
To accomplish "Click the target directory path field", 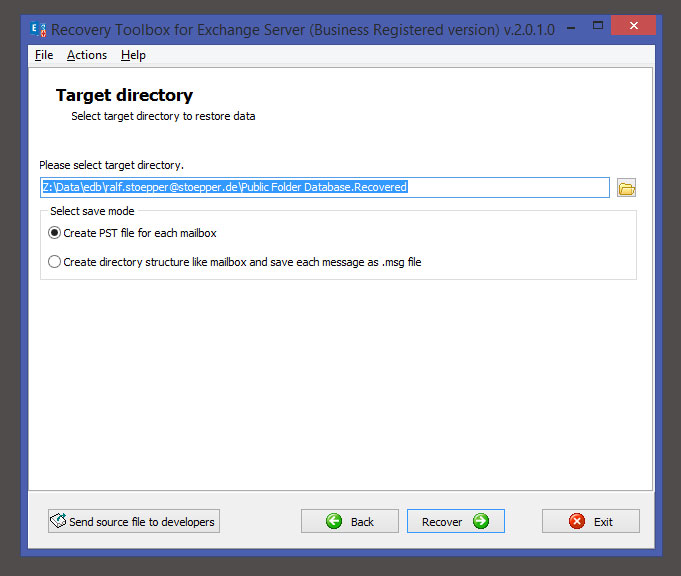I will (x=325, y=187).
